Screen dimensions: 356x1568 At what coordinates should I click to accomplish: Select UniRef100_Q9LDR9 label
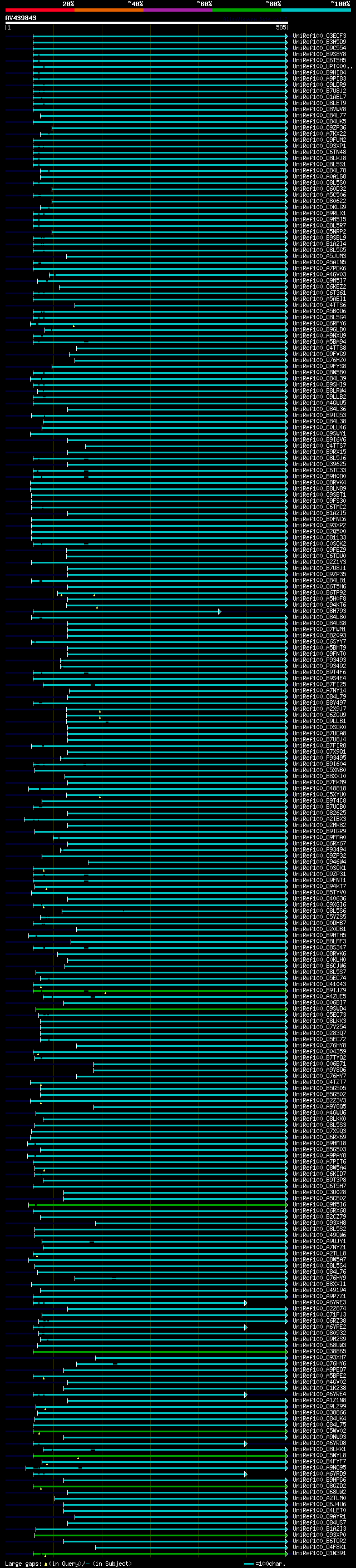pyautogui.click(x=319, y=85)
